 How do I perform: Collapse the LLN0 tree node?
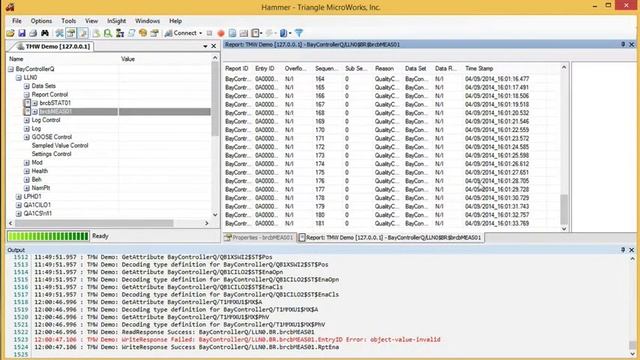19,78
